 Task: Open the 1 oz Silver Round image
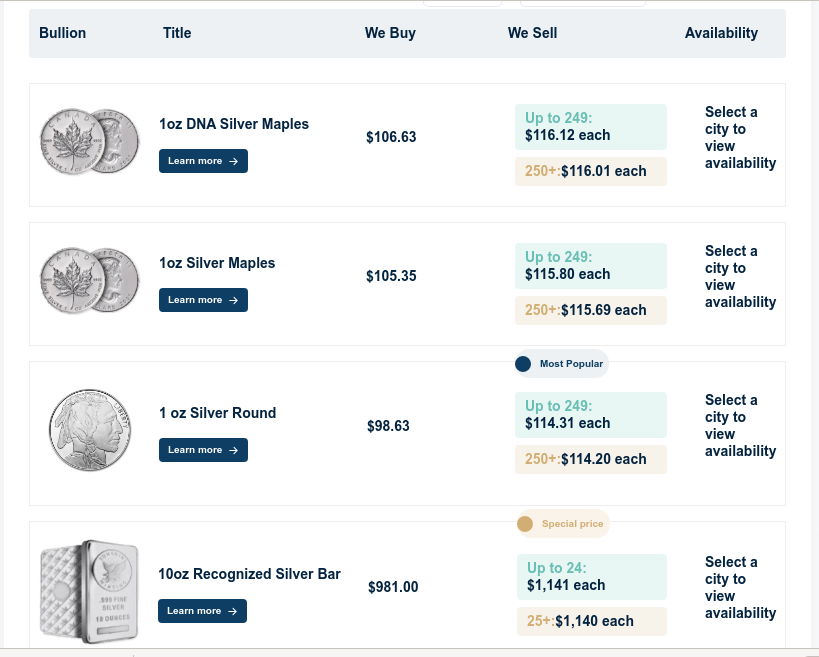90,431
